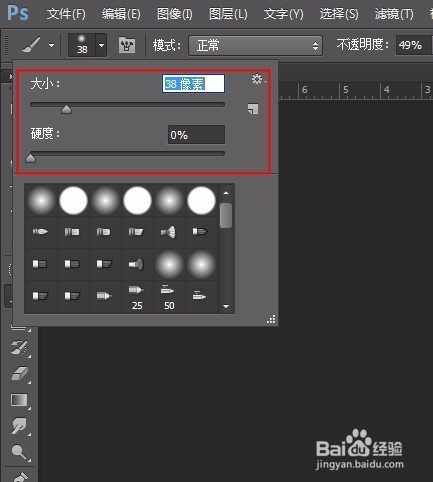The width and height of the screenshot is (433, 482).
Task: Choose the dark flat fan bristle brush
Action: [136, 264]
